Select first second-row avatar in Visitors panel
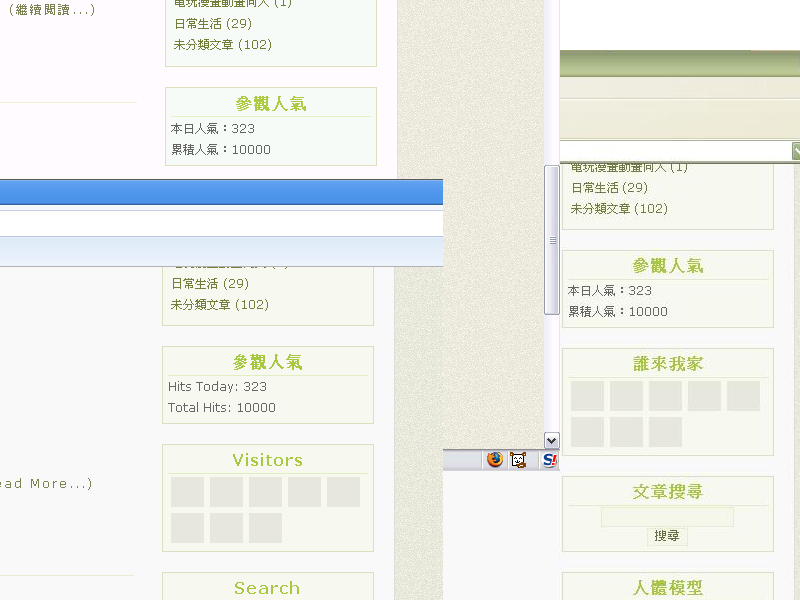The image size is (800, 600). point(187,528)
